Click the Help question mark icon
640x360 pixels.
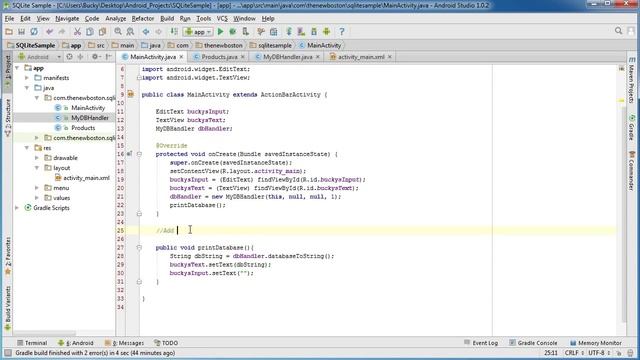click(x=342, y=32)
